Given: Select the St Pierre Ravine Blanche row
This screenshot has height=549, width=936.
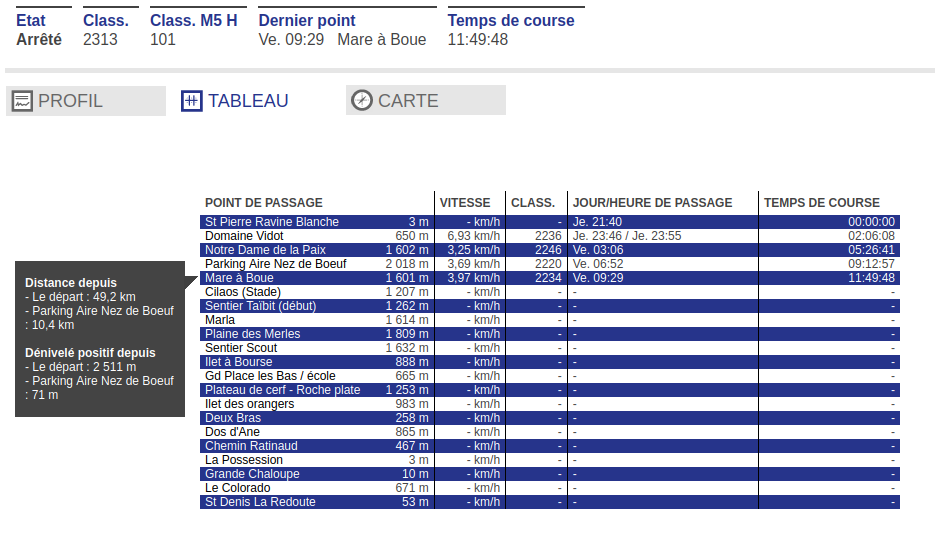Looking at the screenshot, I should [550, 222].
